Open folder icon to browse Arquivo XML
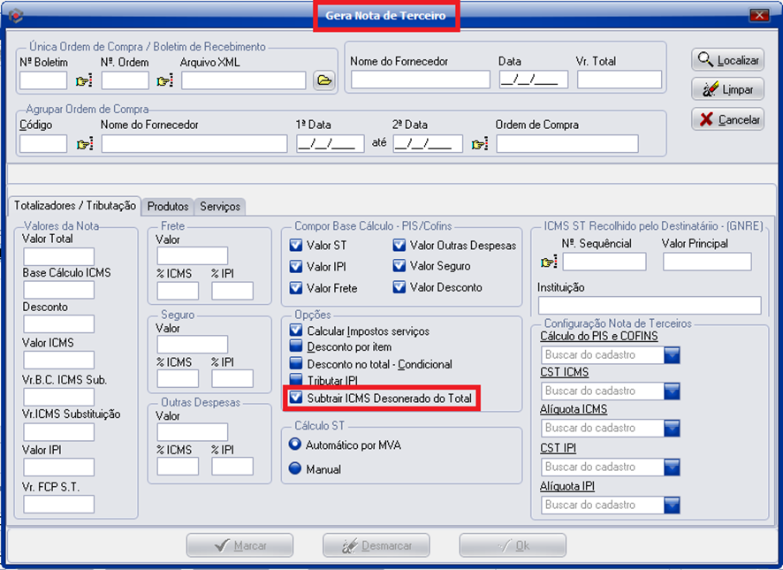The height and width of the screenshot is (570, 783). 323,81
